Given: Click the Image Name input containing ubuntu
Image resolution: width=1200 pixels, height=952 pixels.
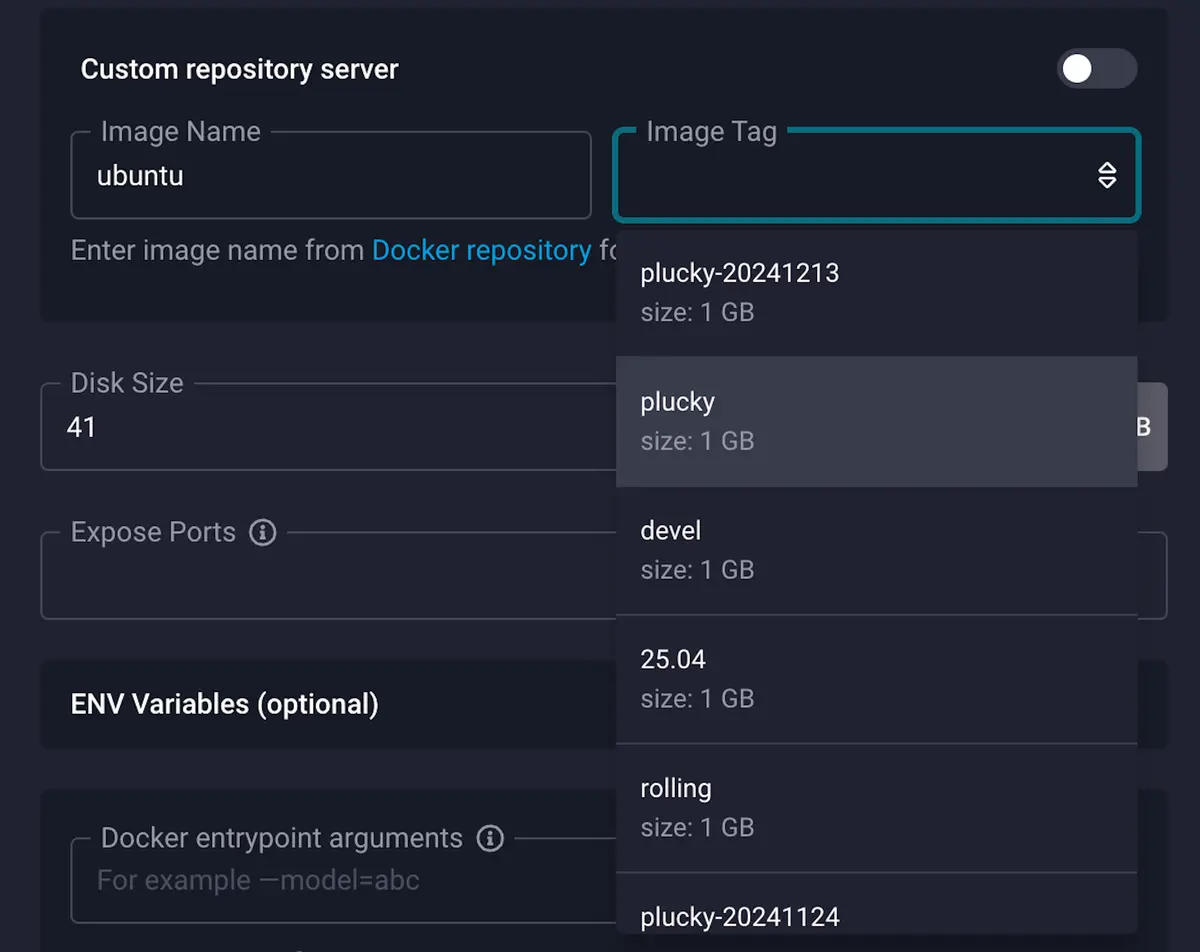Looking at the screenshot, I should (x=330, y=175).
